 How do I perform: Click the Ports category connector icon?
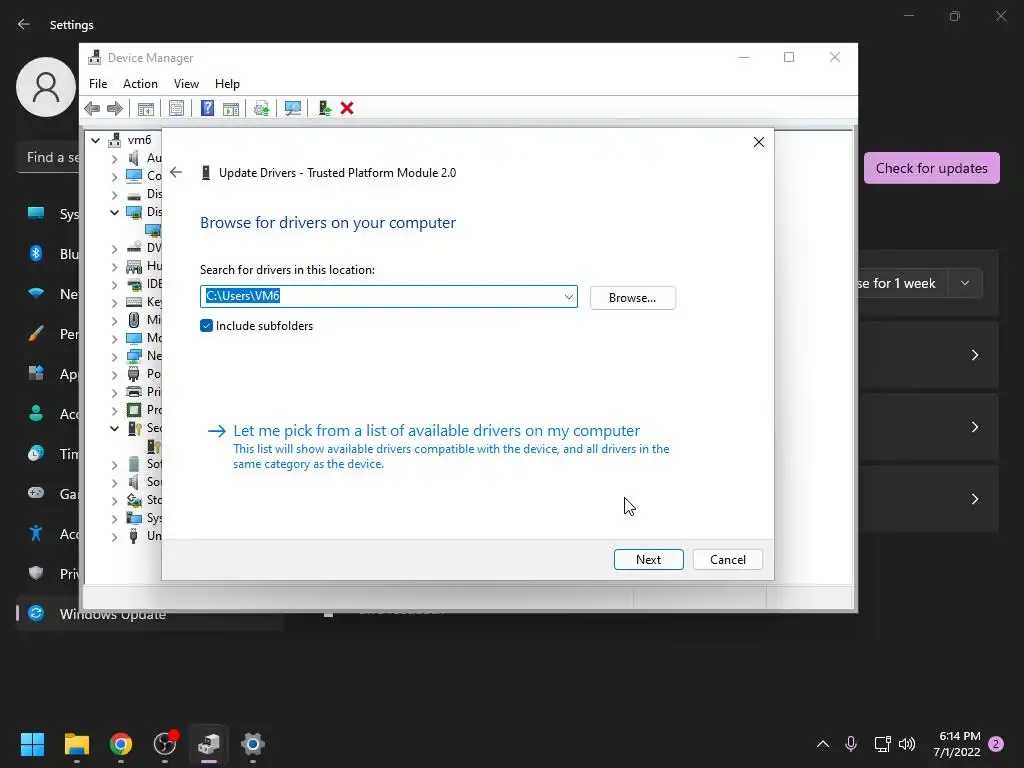click(x=134, y=374)
